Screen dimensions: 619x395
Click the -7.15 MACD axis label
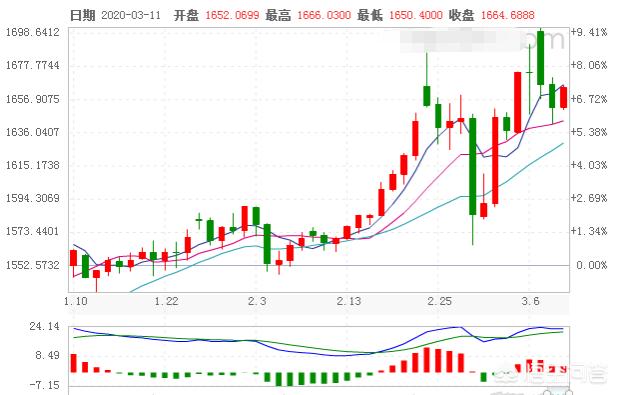coord(44,385)
